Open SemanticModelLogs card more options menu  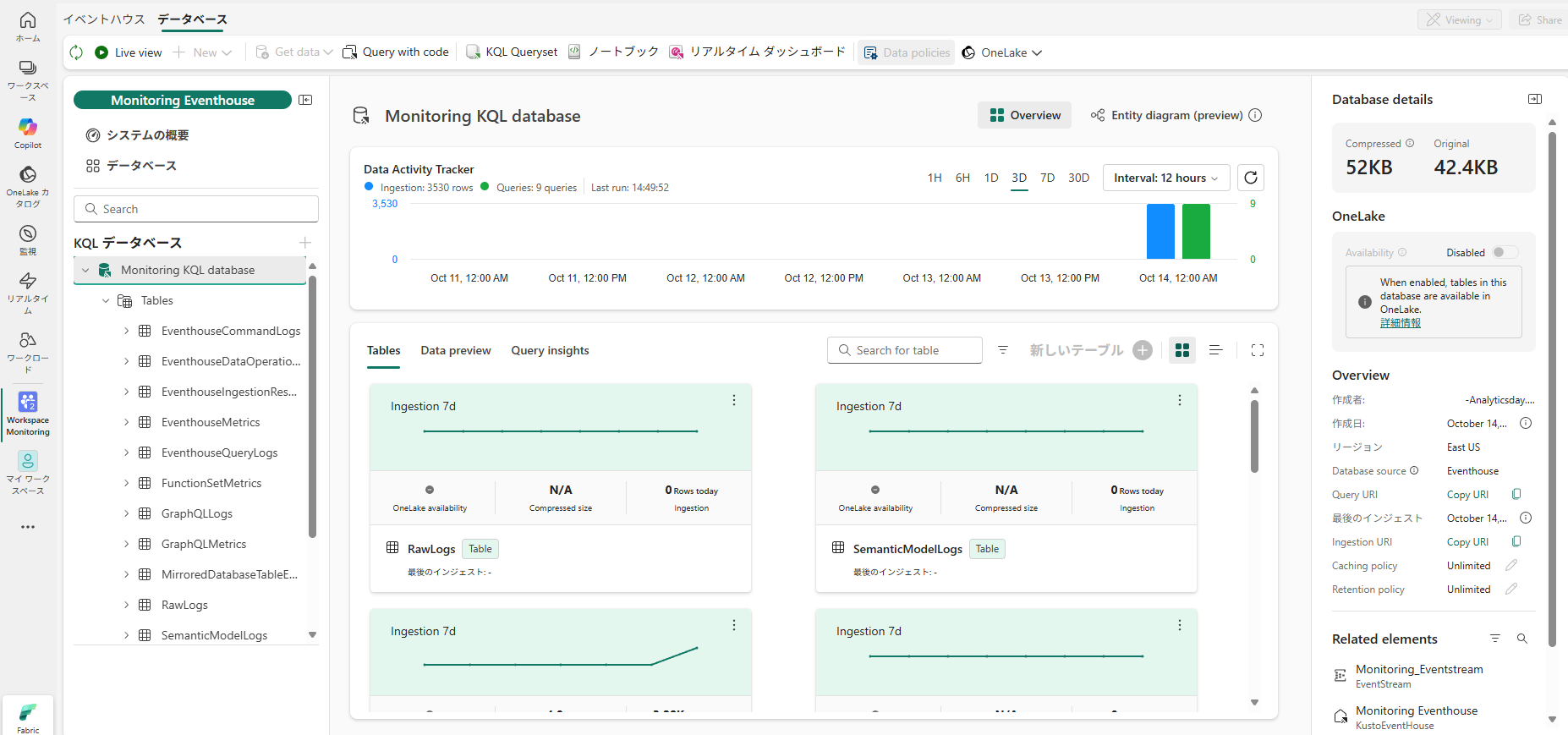tap(1180, 400)
